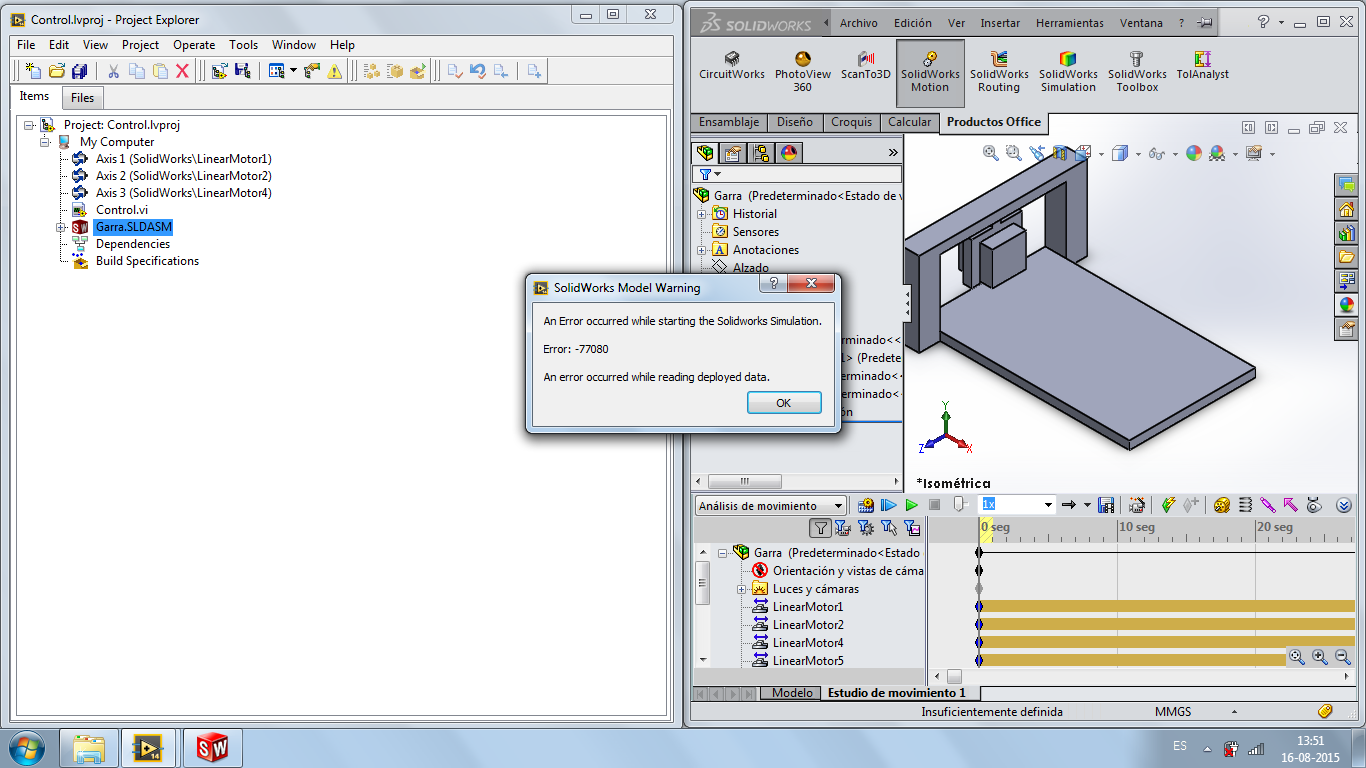Click the Cut scissors icon
Screen dimensions: 1366x768
[x=113, y=71]
